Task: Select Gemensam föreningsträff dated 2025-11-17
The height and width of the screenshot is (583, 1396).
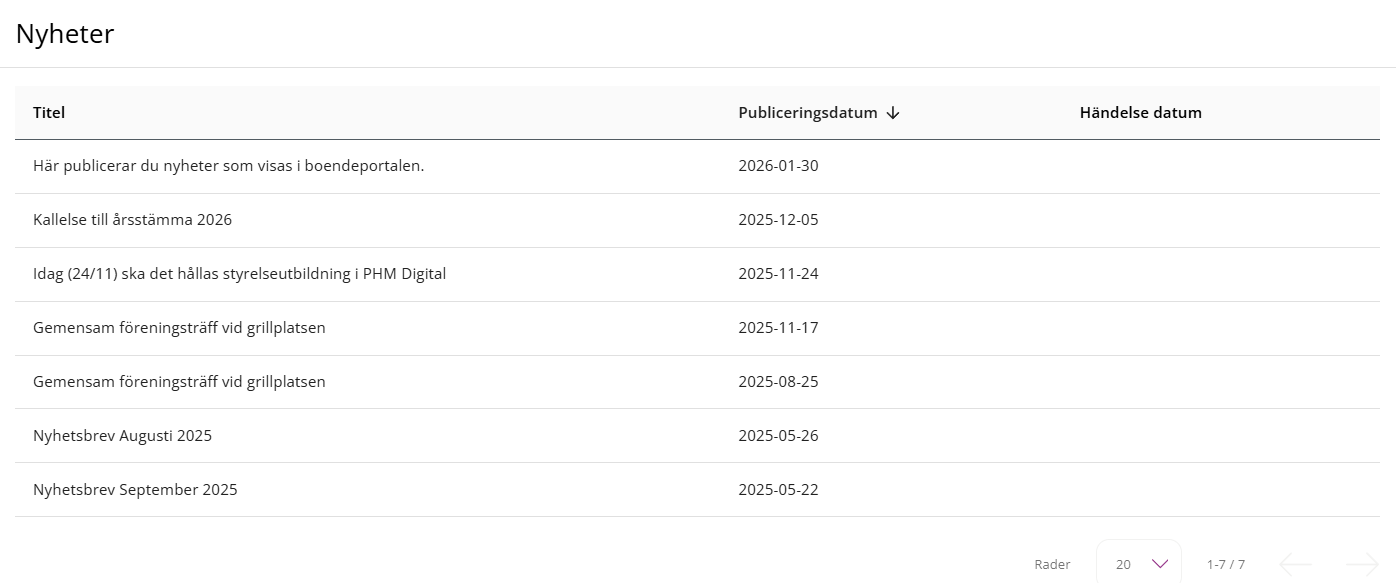Action: tap(697, 328)
